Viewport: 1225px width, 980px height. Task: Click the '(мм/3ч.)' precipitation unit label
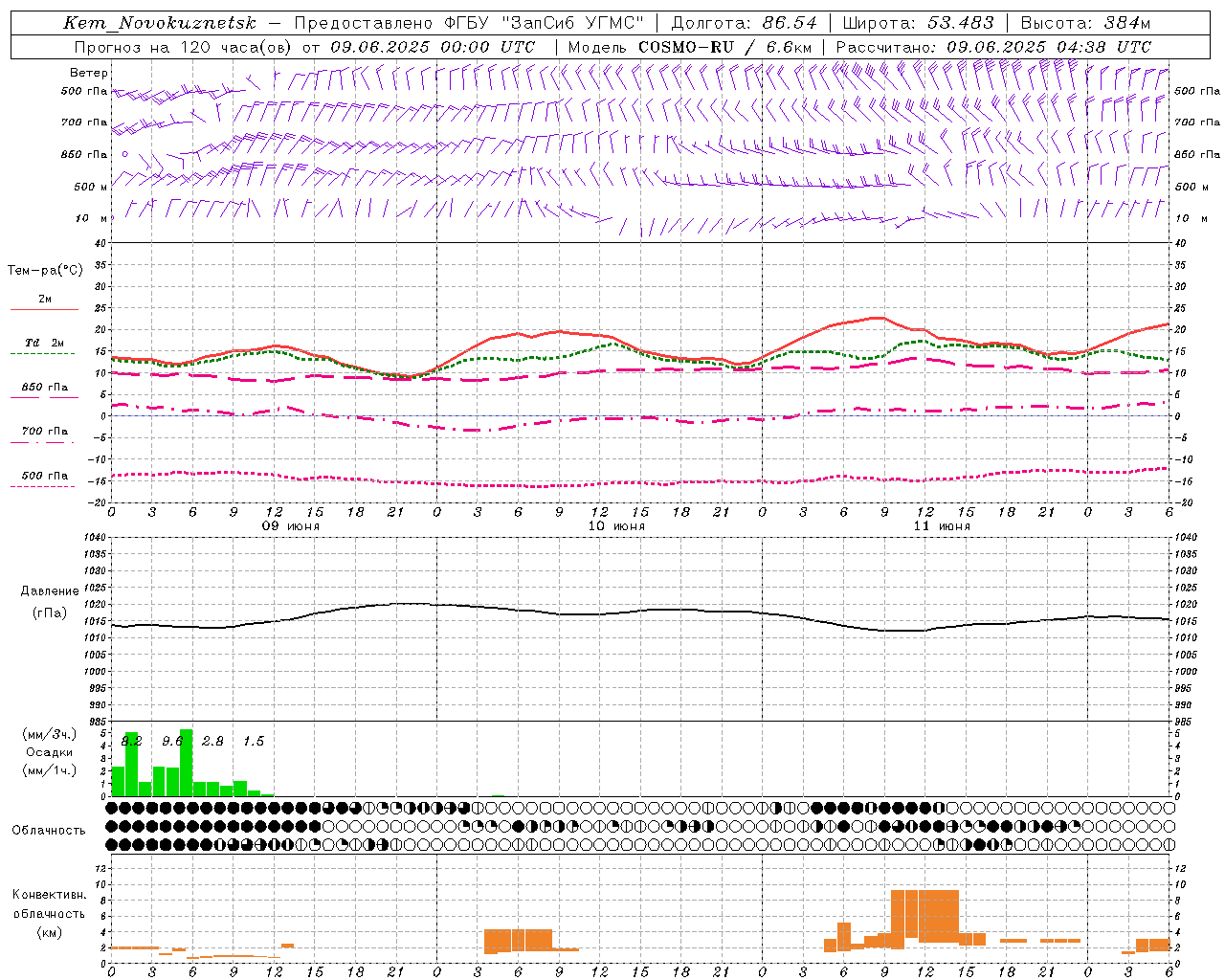[50, 735]
